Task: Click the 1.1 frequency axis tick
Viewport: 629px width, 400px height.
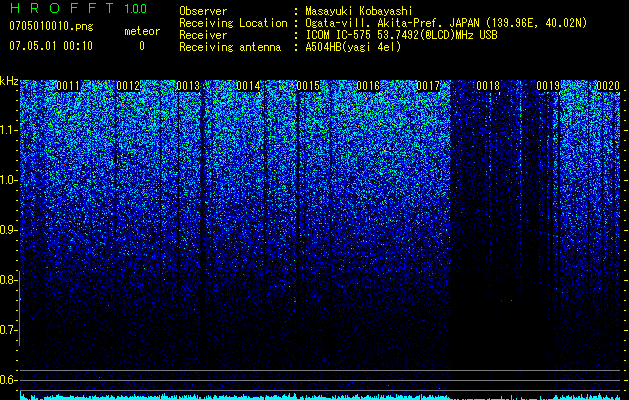Action: point(8,130)
